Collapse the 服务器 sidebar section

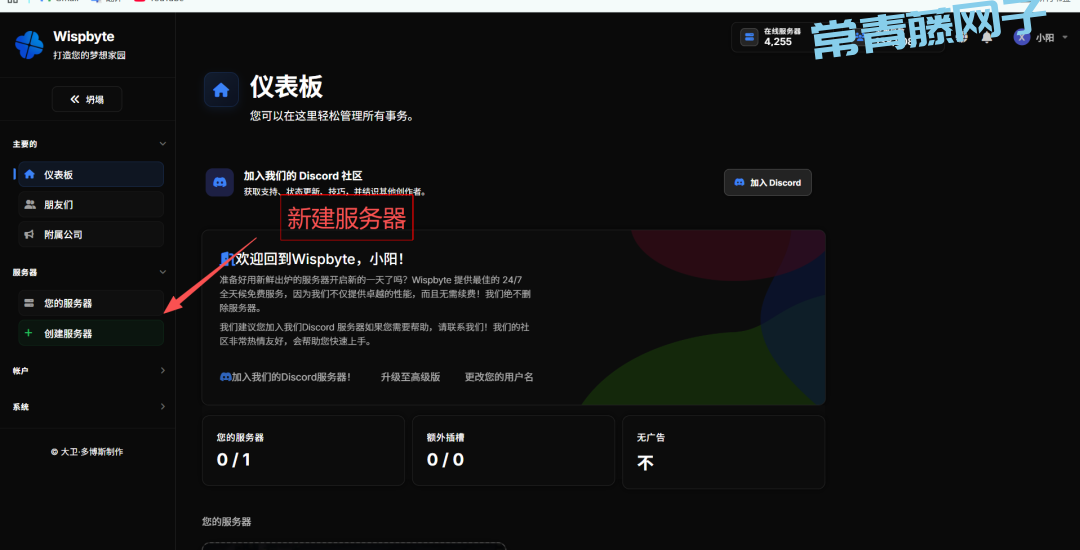[x=163, y=272]
